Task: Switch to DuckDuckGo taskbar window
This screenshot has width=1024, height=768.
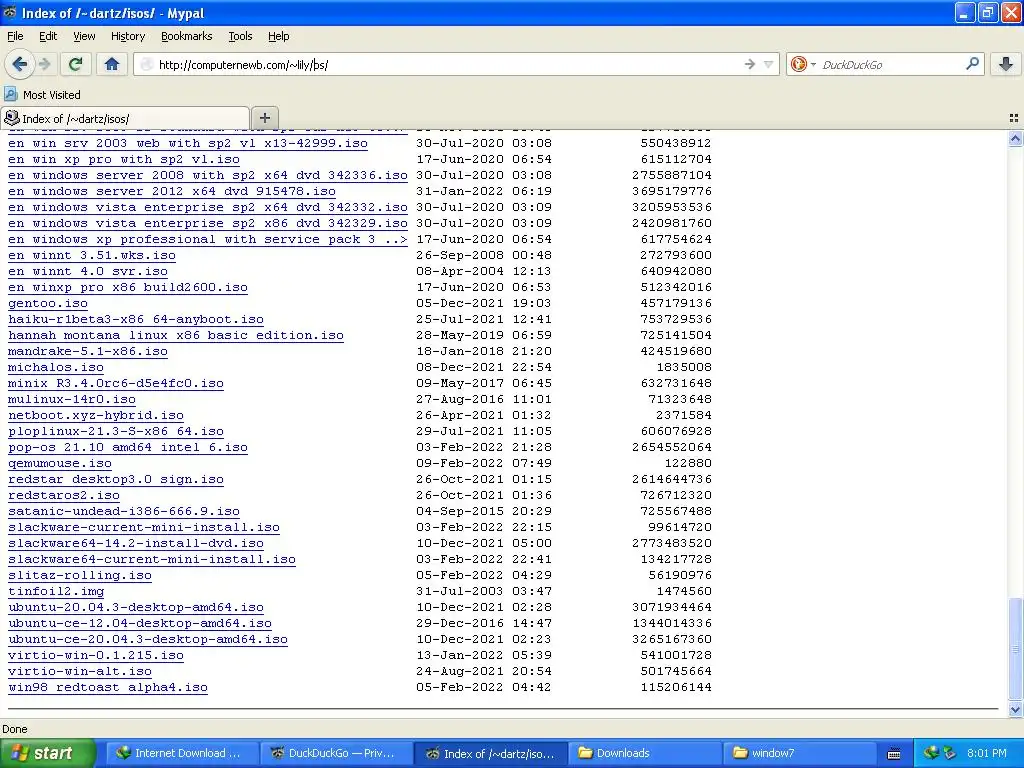Action: click(x=335, y=753)
